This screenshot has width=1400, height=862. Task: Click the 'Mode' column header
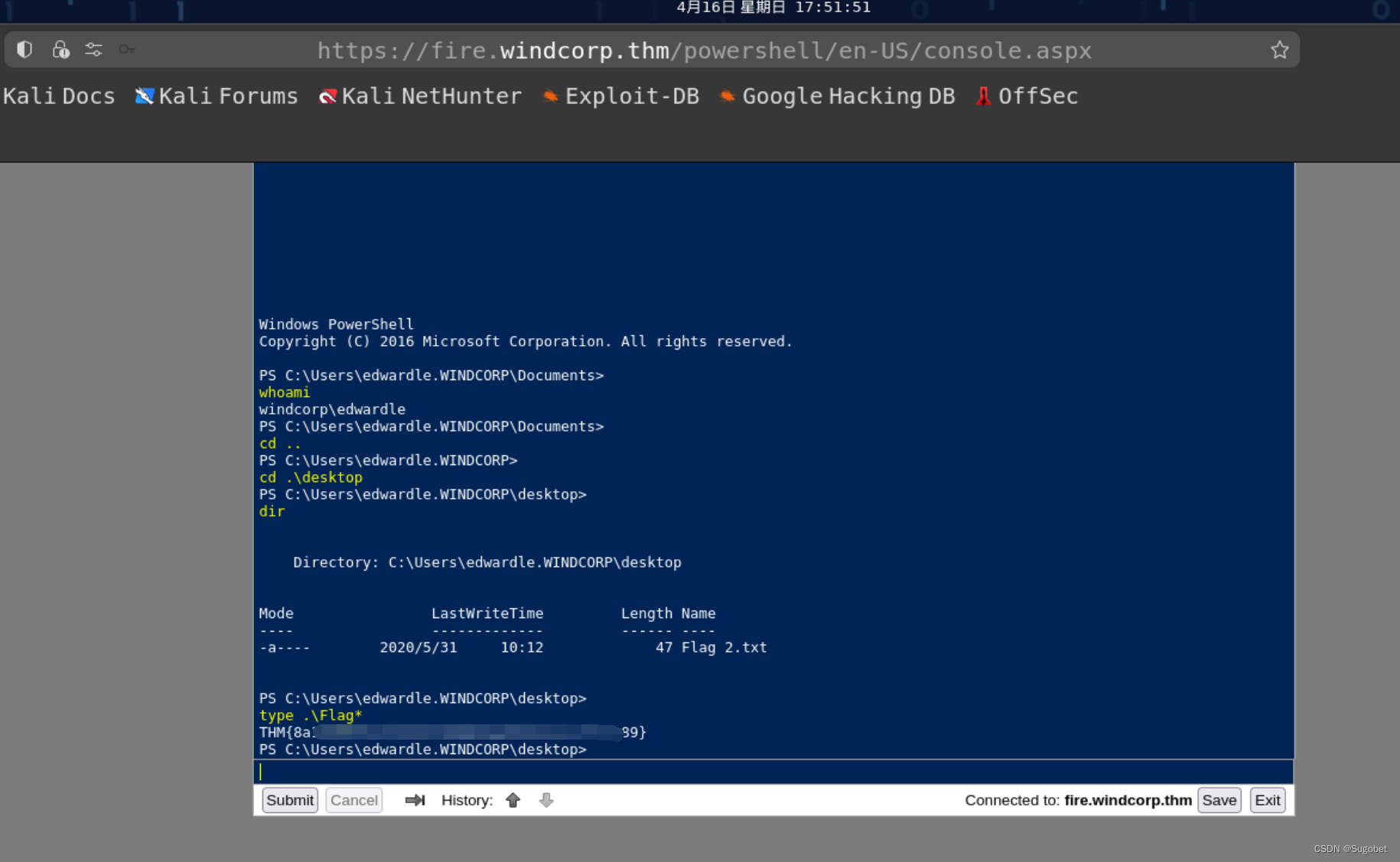click(x=276, y=613)
